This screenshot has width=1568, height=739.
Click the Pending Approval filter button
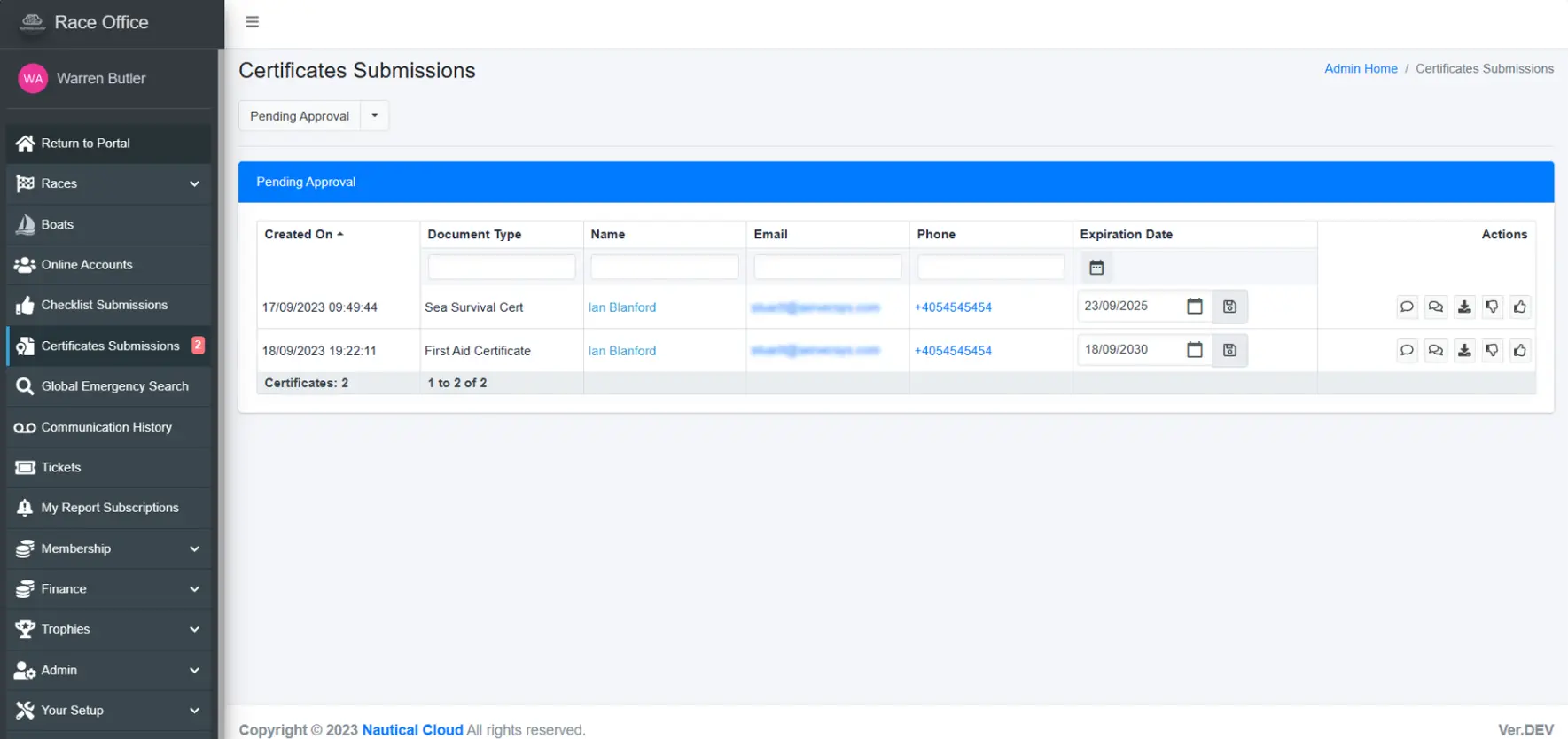click(300, 116)
